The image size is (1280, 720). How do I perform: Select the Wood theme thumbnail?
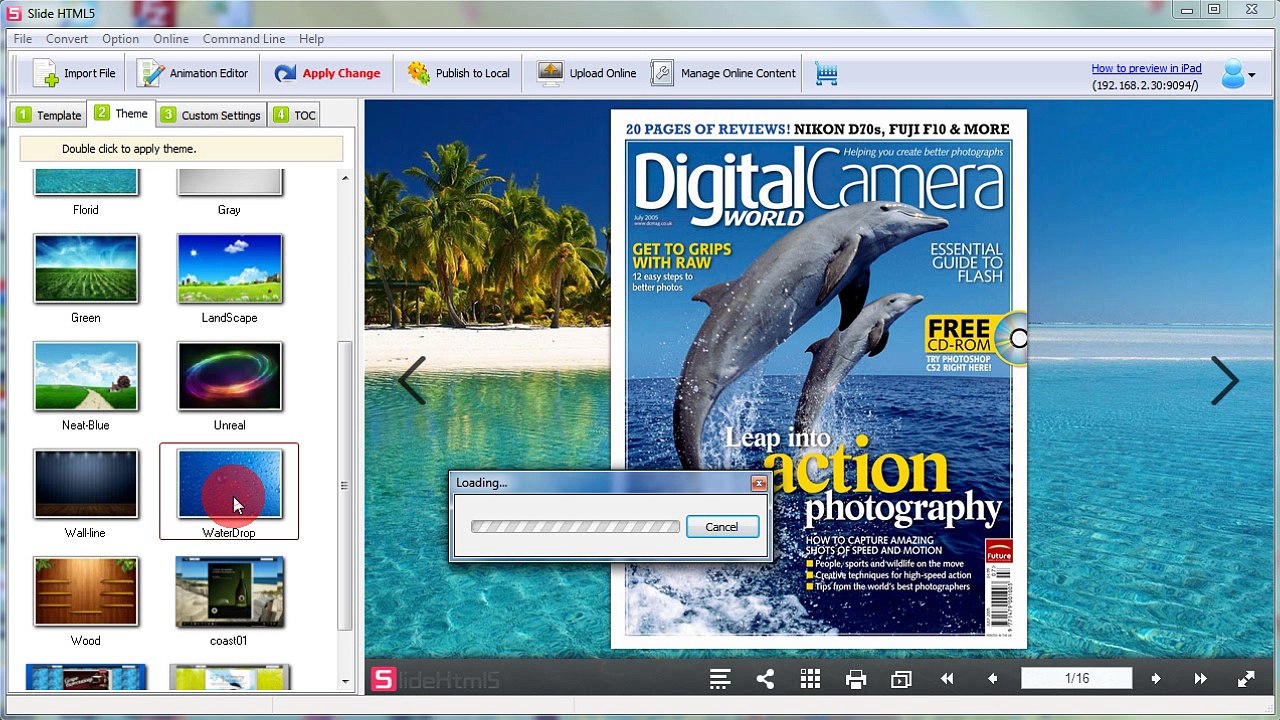click(86, 592)
